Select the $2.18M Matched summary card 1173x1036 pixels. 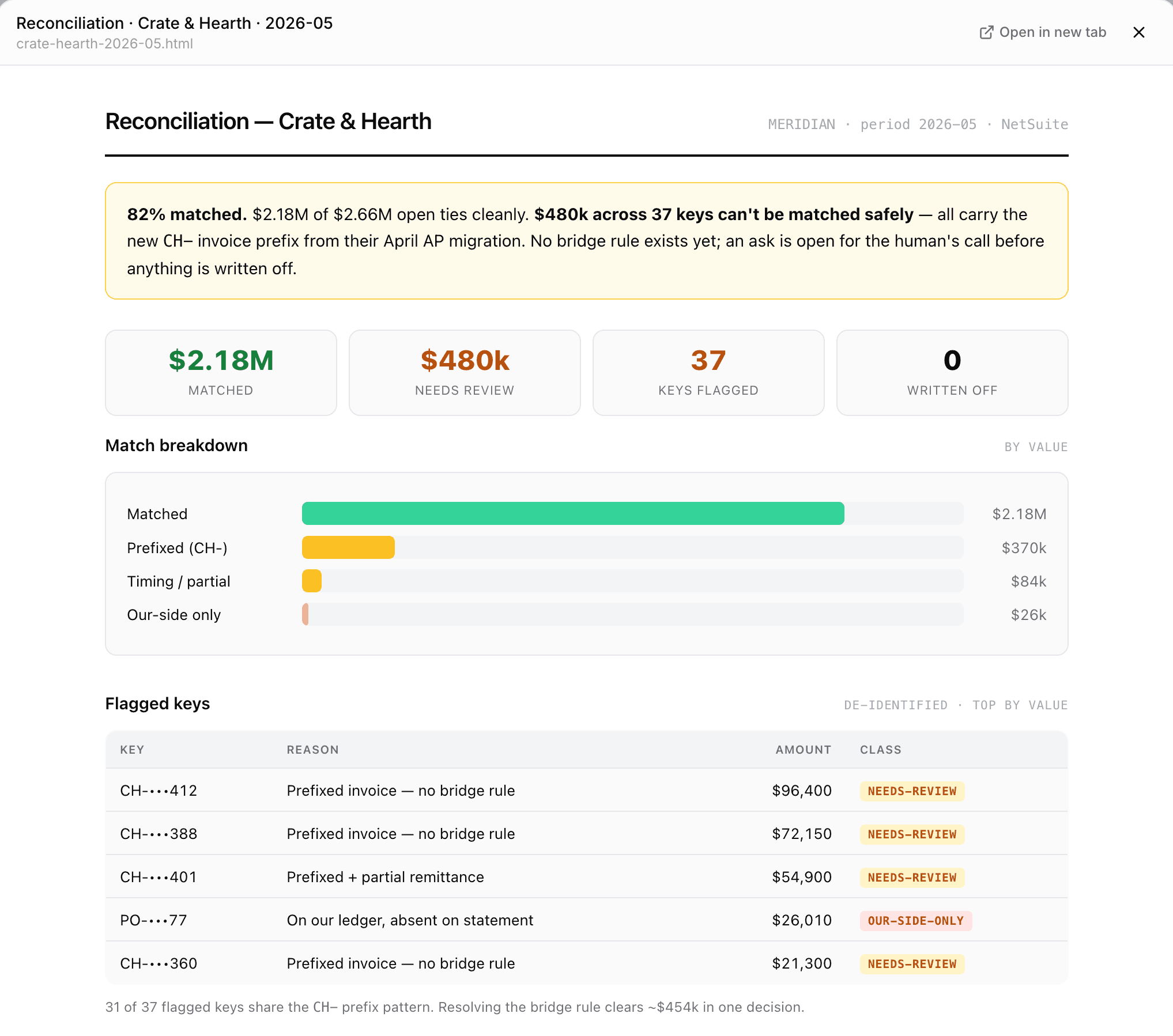pos(221,372)
